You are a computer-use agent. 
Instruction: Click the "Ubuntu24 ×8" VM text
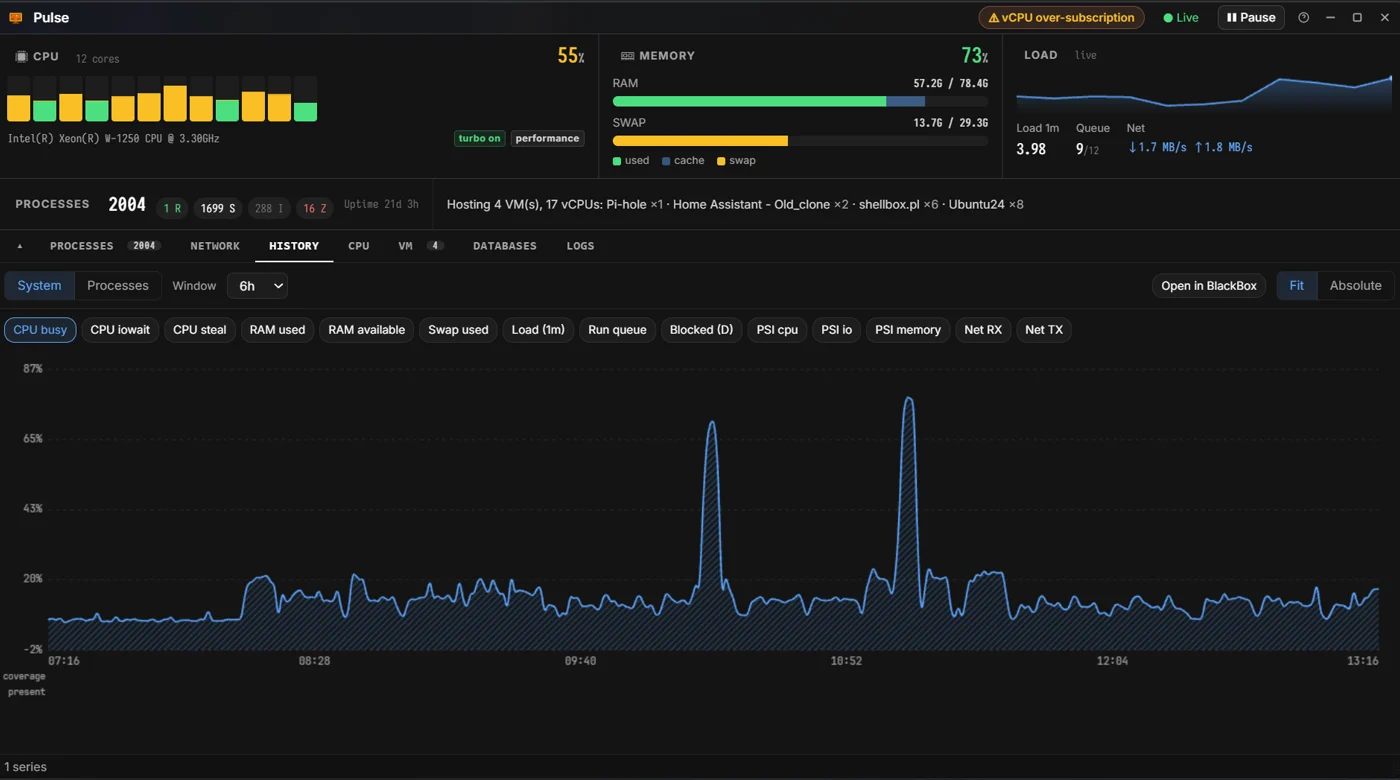(x=986, y=205)
